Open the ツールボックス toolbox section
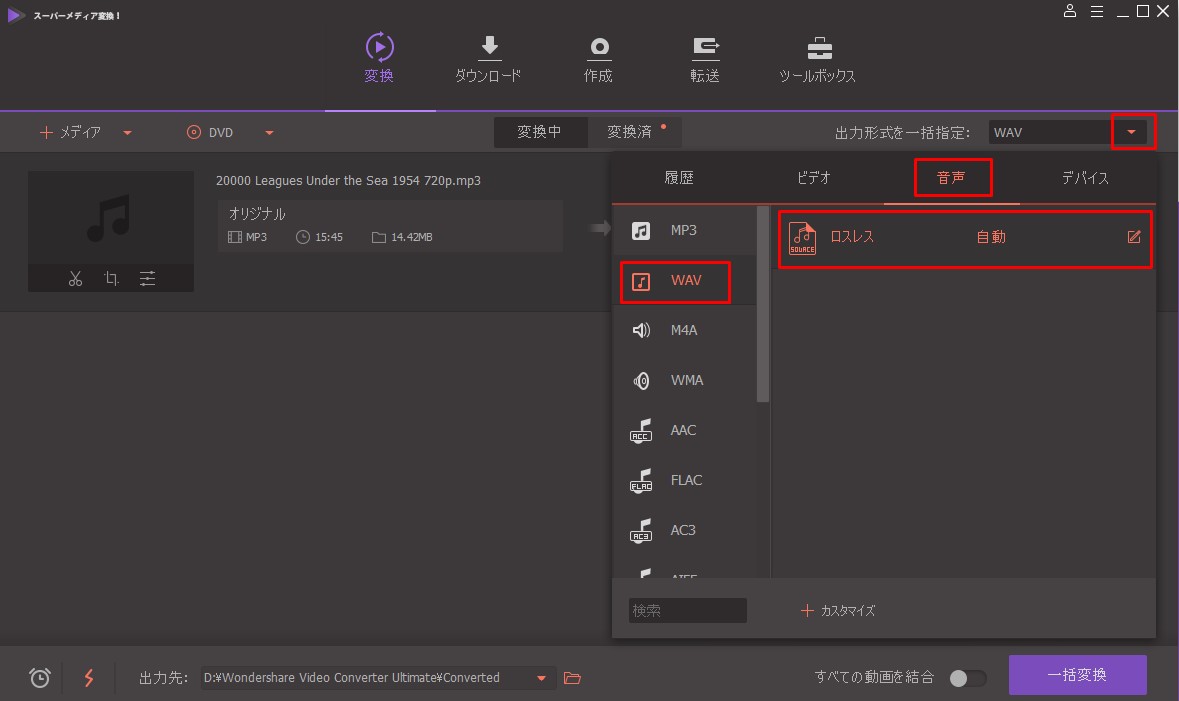Screen dimensions: 1179x701 click(x=818, y=59)
